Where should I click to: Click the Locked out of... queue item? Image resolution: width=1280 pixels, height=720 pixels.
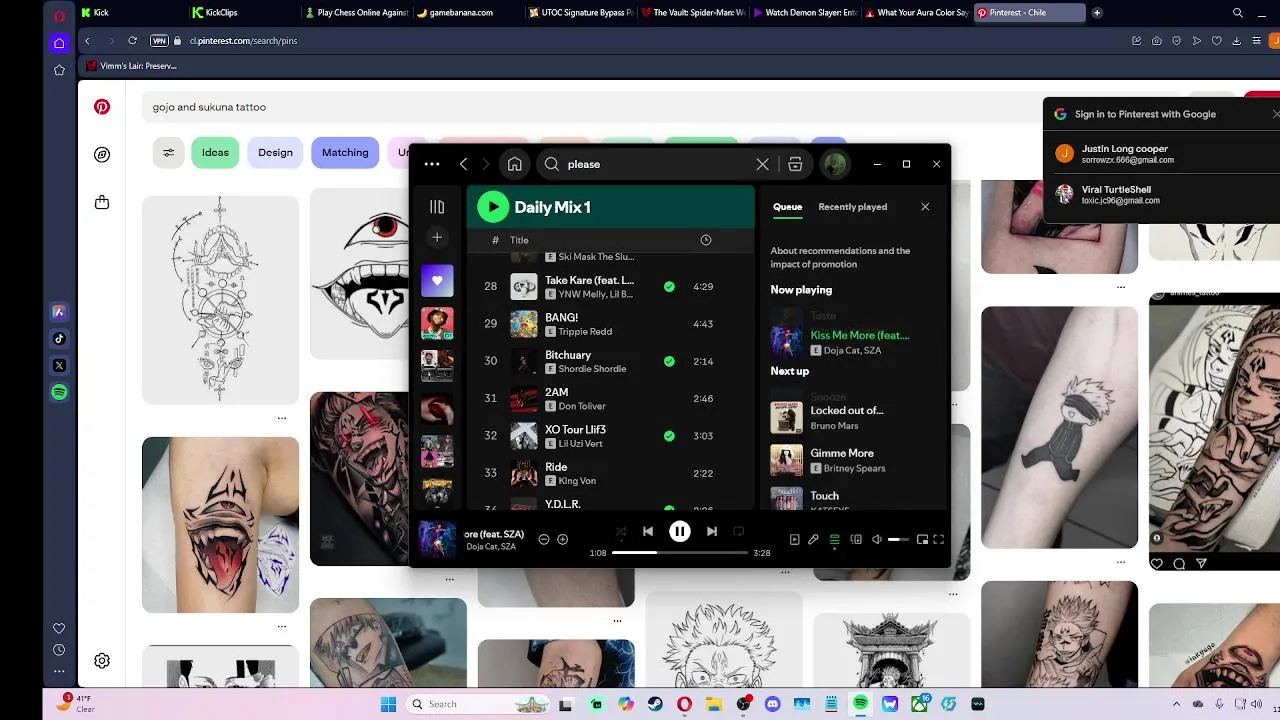[851, 417]
